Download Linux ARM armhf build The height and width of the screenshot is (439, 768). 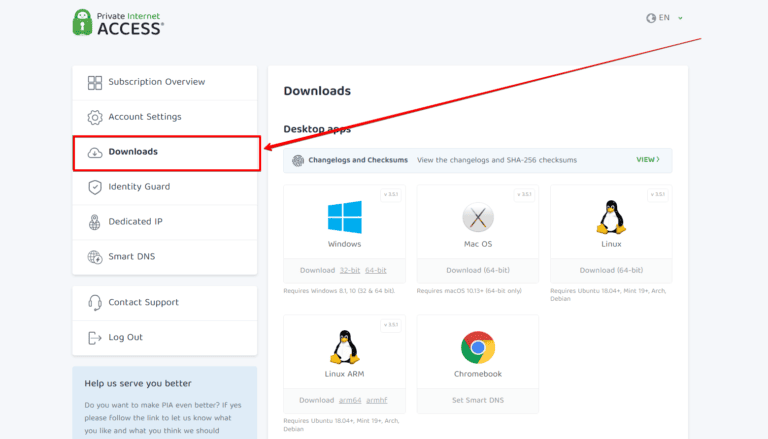377,400
